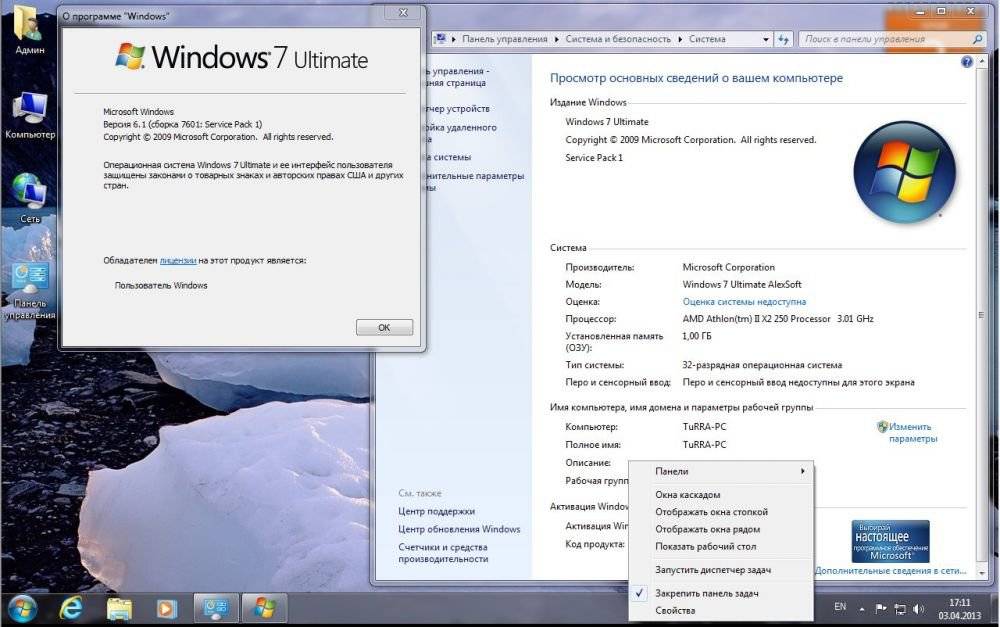Image resolution: width=1000 pixels, height=627 pixels.
Task: Select Запустить диспетчер задач
Action: (721, 570)
